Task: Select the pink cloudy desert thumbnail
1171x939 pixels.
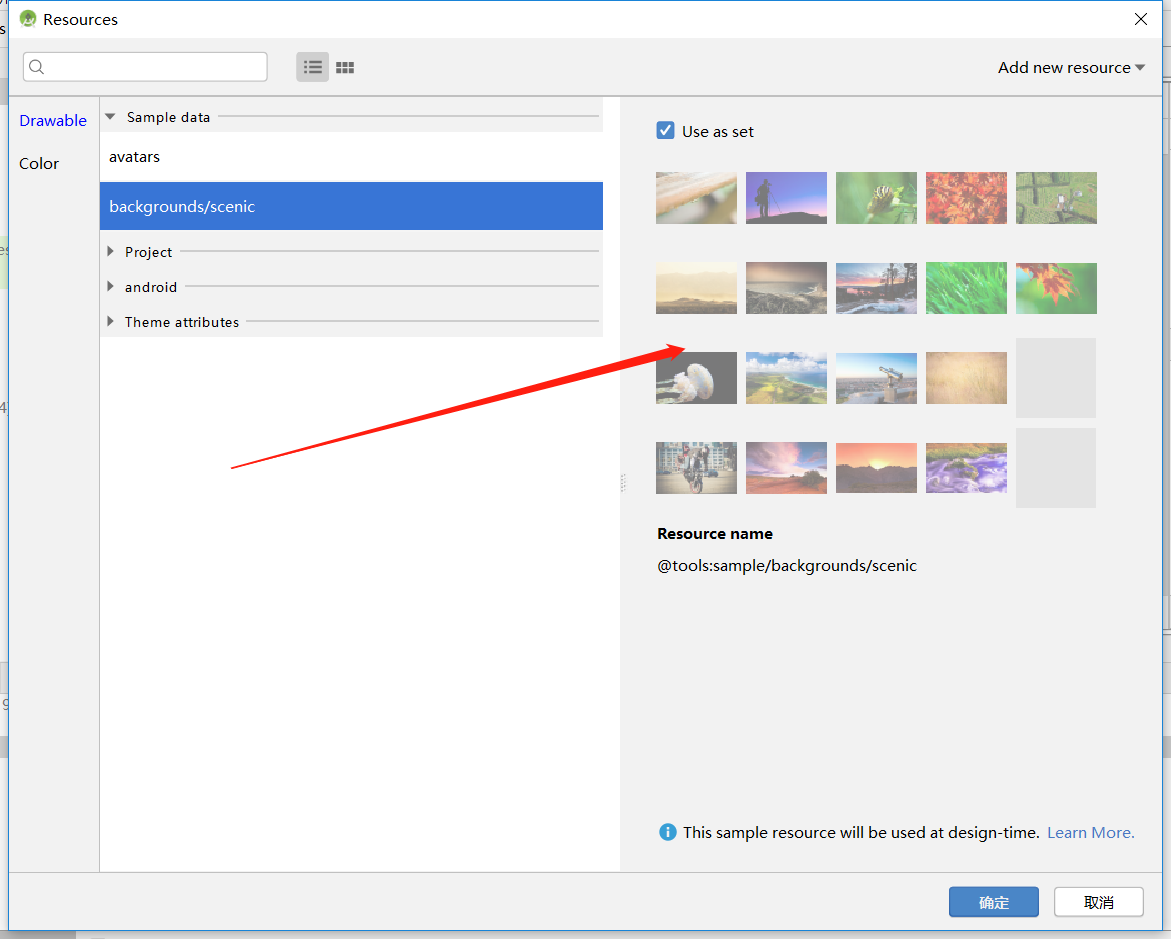Action: [786, 468]
